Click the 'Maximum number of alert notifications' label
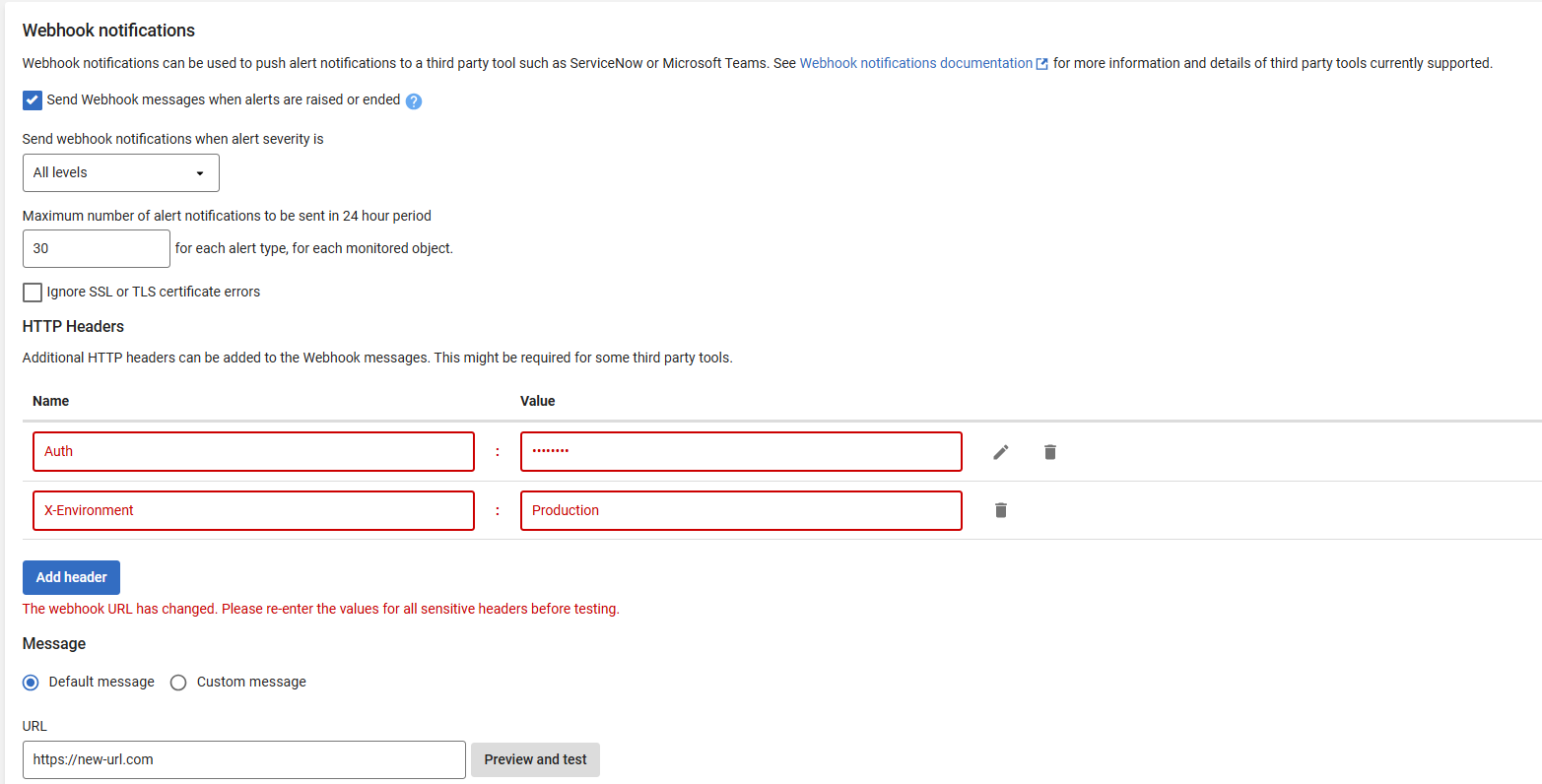Screen dimensions: 1542x784 click(227, 216)
